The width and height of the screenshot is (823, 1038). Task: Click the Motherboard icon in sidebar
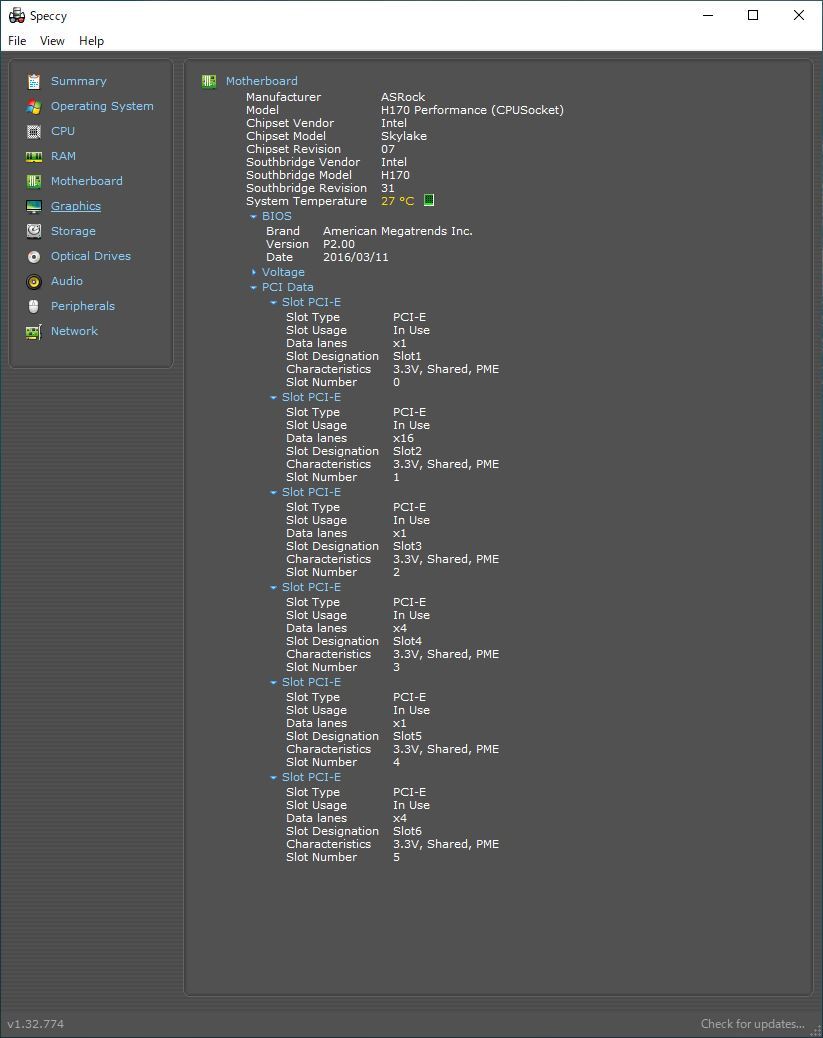pos(34,181)
